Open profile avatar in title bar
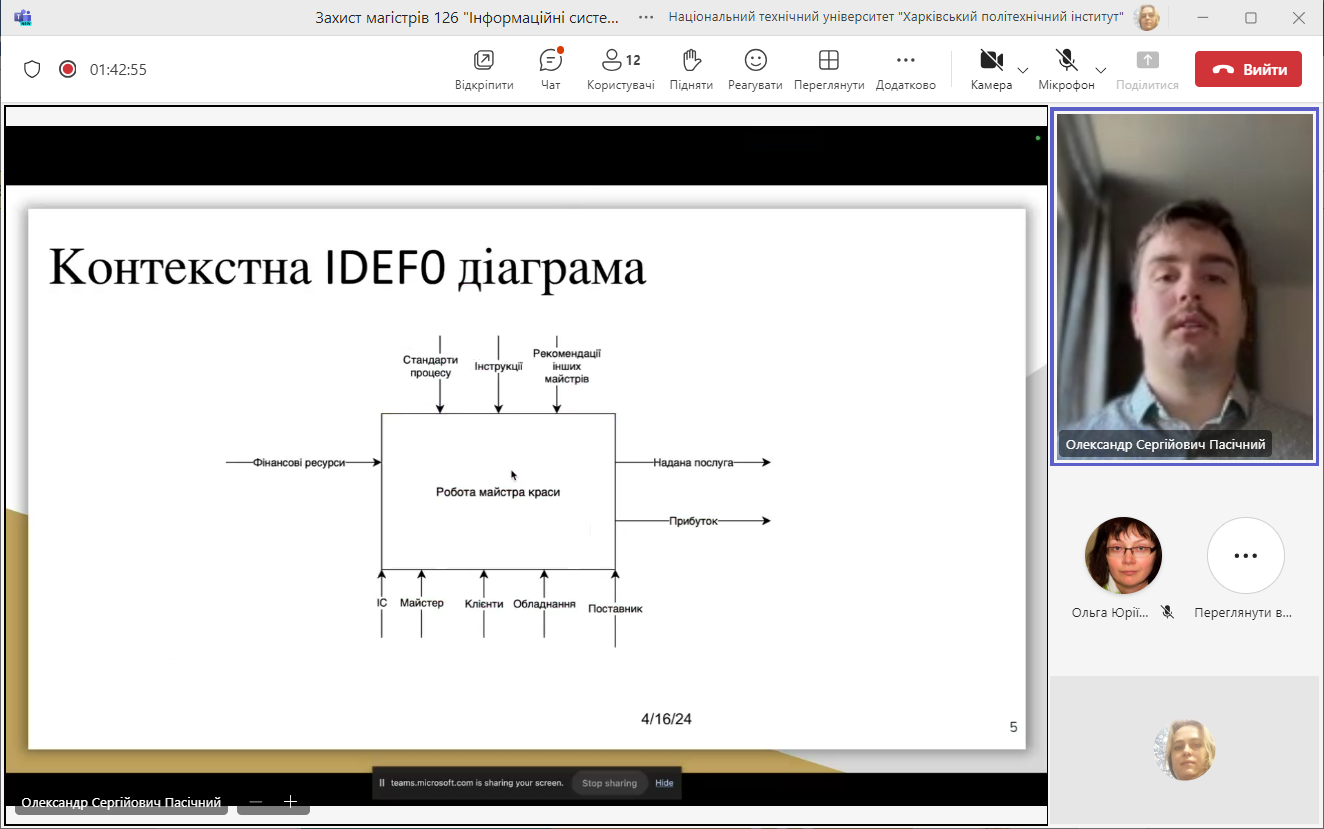The height and width of the screenshot is (829, 1324). coord(1147,17)
